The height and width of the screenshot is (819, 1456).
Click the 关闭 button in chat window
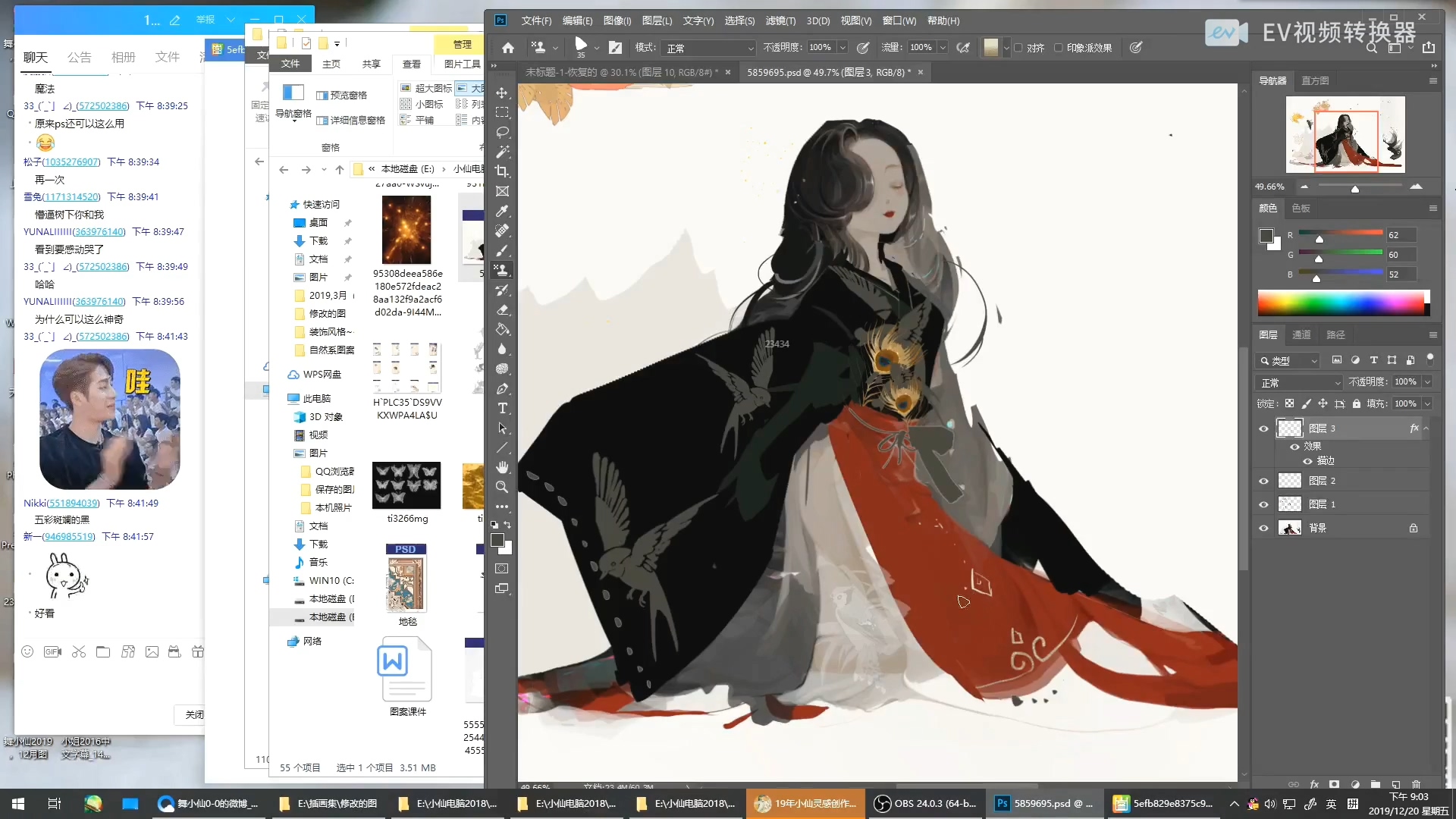click(x=194, y=714)
